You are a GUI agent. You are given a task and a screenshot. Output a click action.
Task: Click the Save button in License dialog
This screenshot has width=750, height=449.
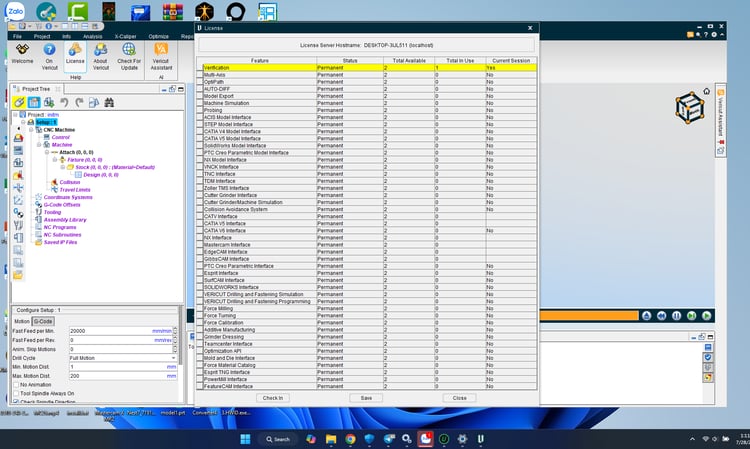pos(366,398)
